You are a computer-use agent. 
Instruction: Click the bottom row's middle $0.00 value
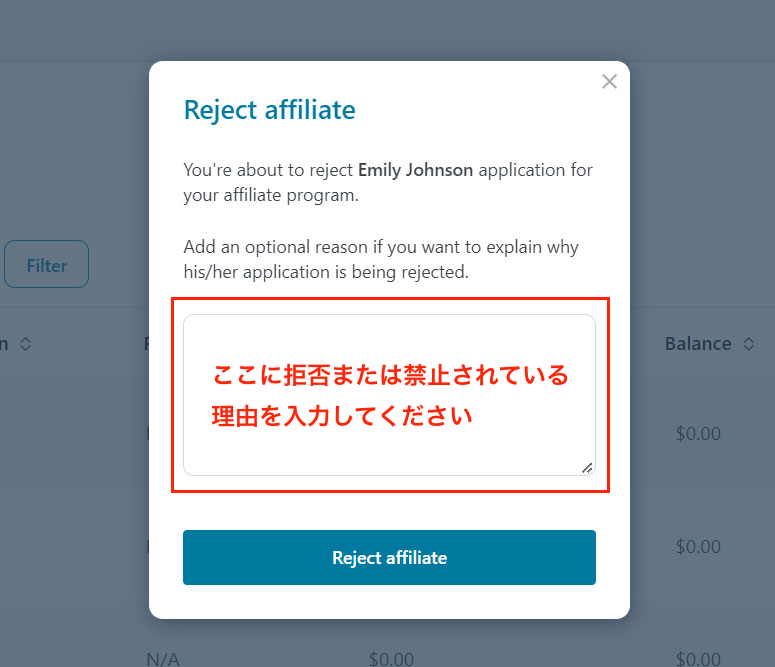pos(390,659)
